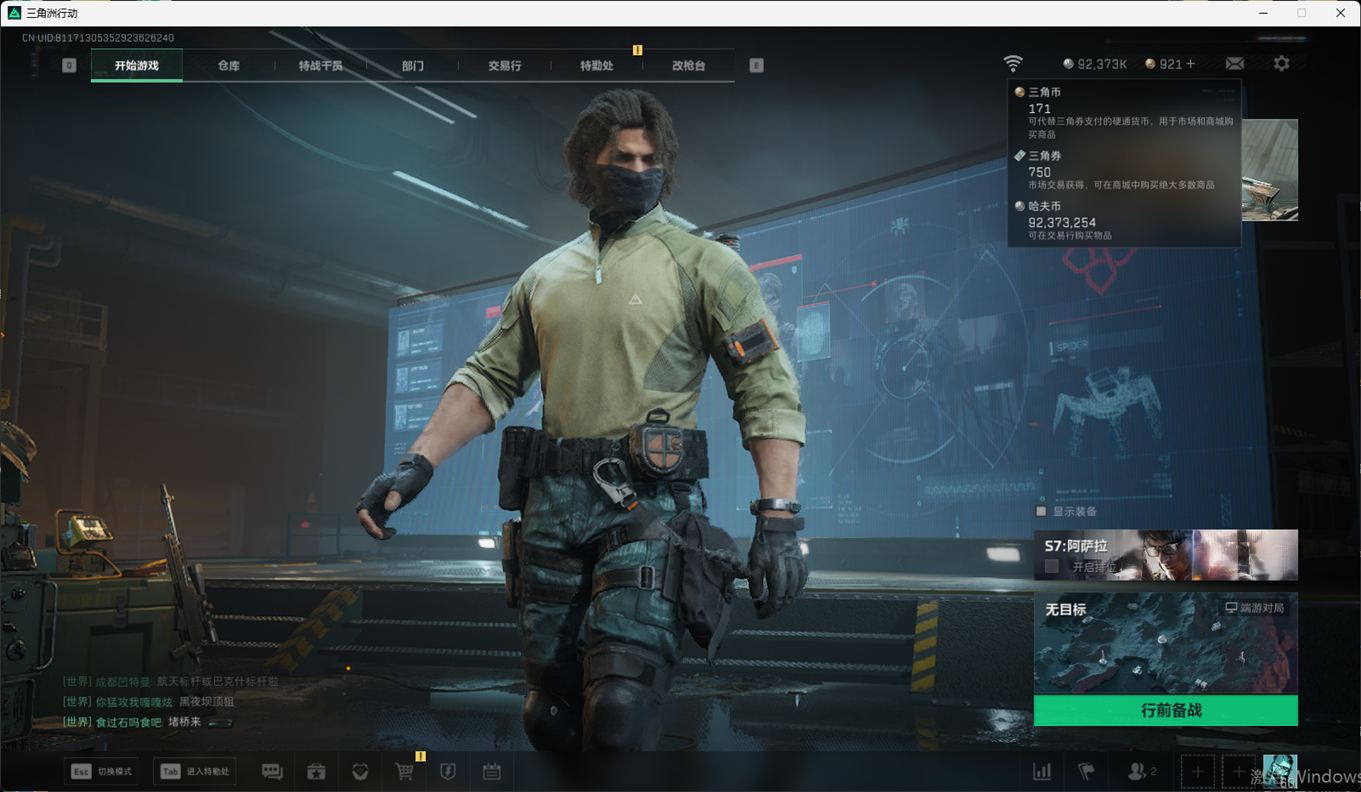This screenshot has width=1361, height=792.
Task: Open the shopping cart store icon
Action: click(405, 771)
